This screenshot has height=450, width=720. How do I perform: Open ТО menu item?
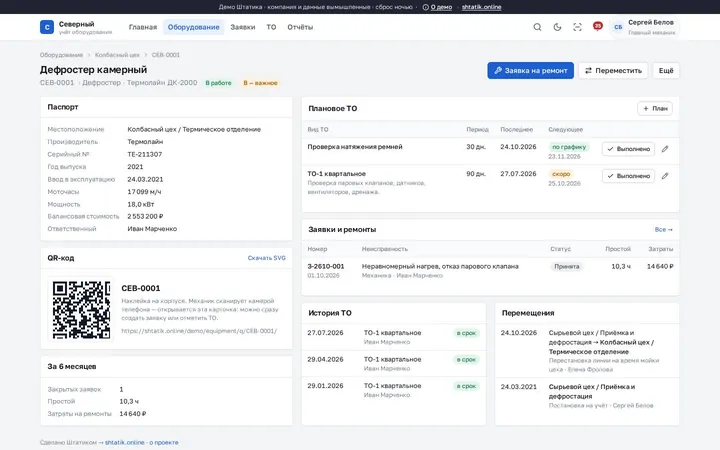coord(271,27)
